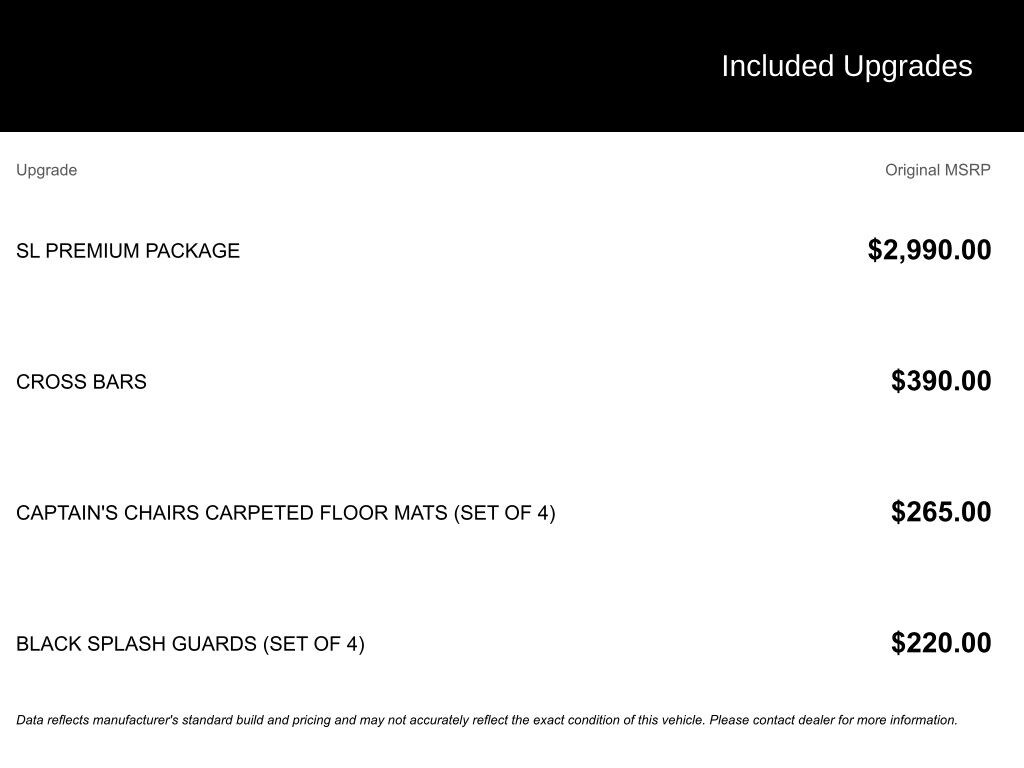Click "(SET OF 4)" in splash guards row
The width and height of the screenshot is (1024, 768).
[x=314, y=644]
